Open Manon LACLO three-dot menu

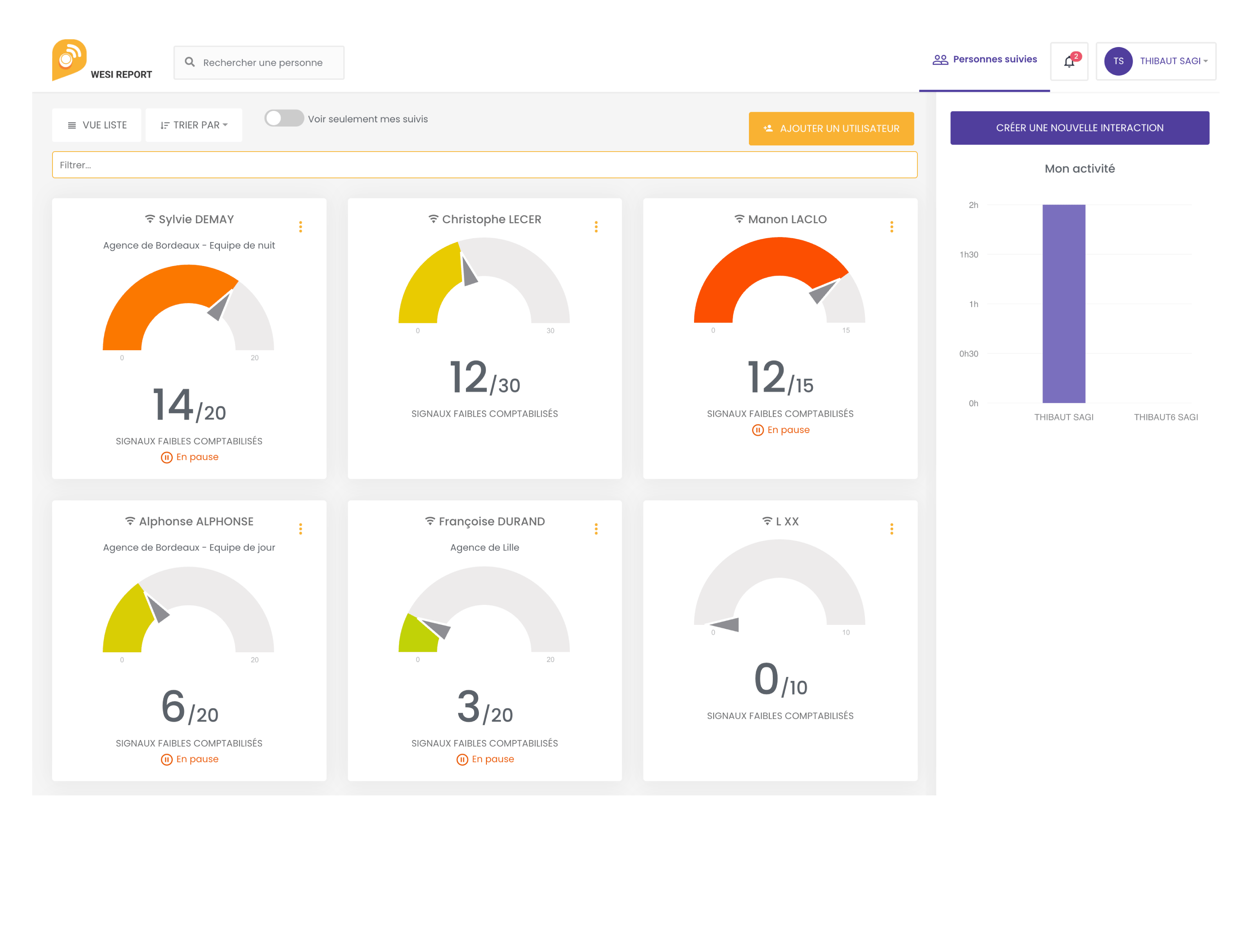point(891,227)
